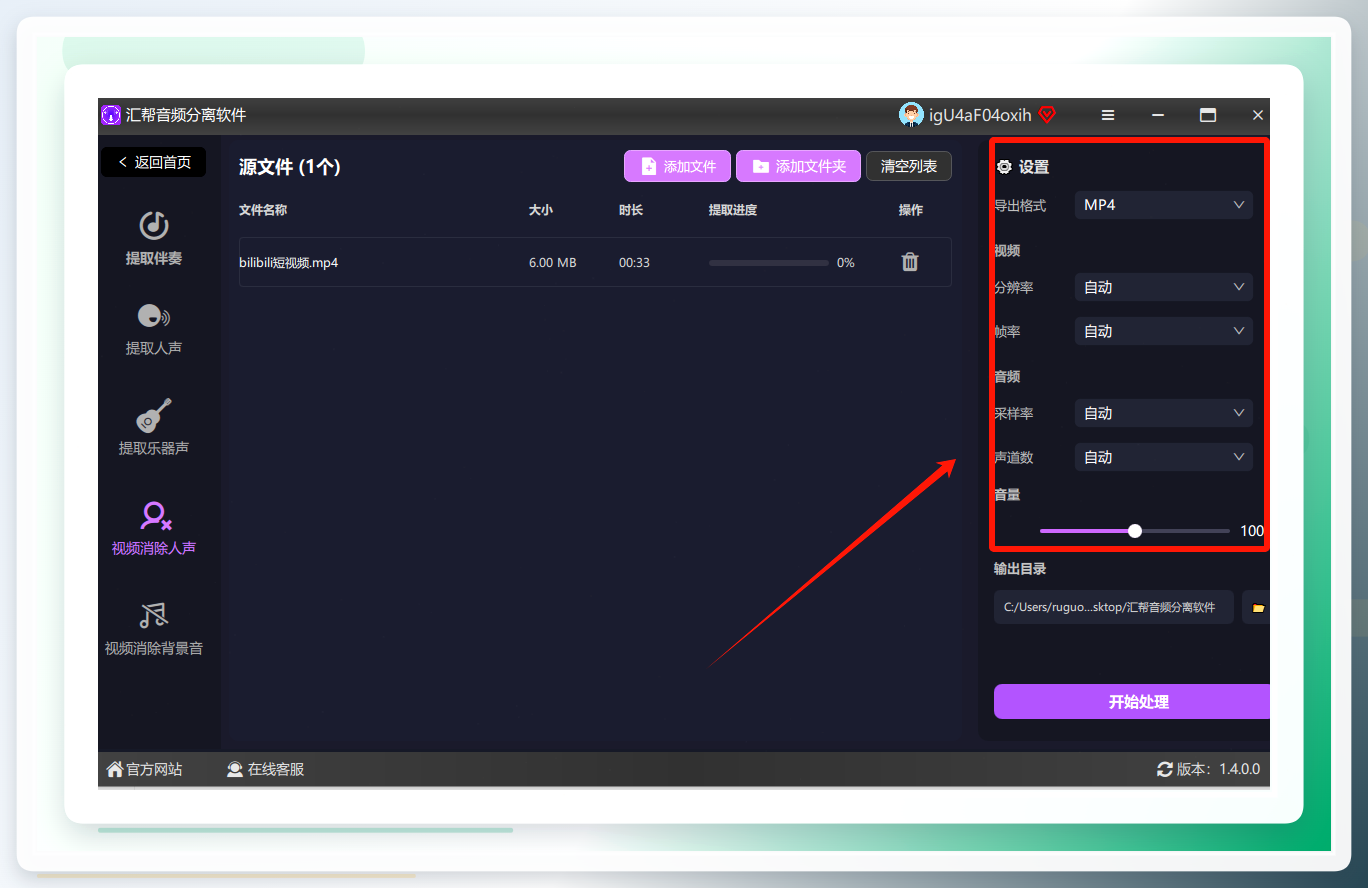Click the 版本: 1.4.0.0 text

[1218, 769]
